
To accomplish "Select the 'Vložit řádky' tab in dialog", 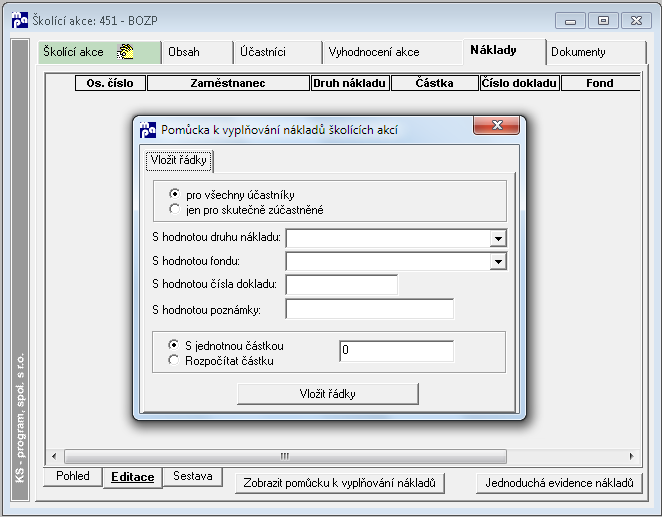I will [x=179, y=160].
